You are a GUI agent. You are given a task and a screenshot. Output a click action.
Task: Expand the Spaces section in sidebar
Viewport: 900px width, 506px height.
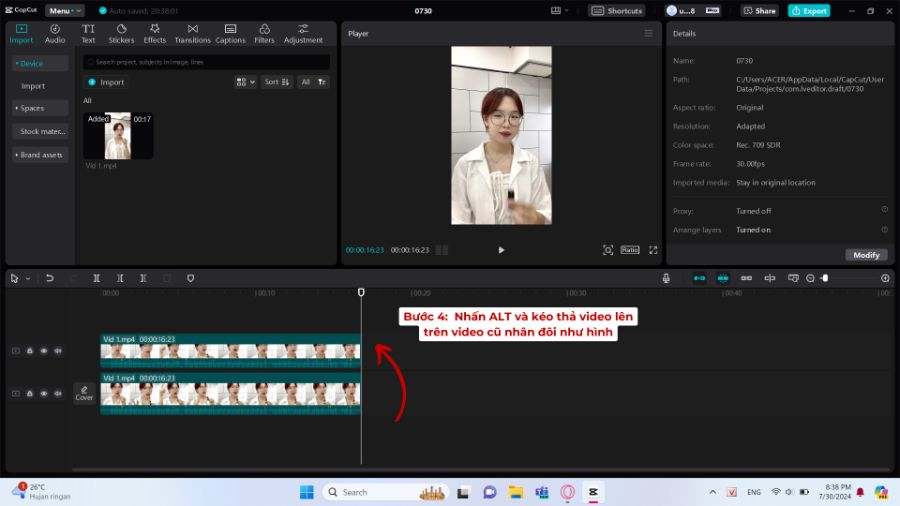pyautogui.click(x=40, y=108)
